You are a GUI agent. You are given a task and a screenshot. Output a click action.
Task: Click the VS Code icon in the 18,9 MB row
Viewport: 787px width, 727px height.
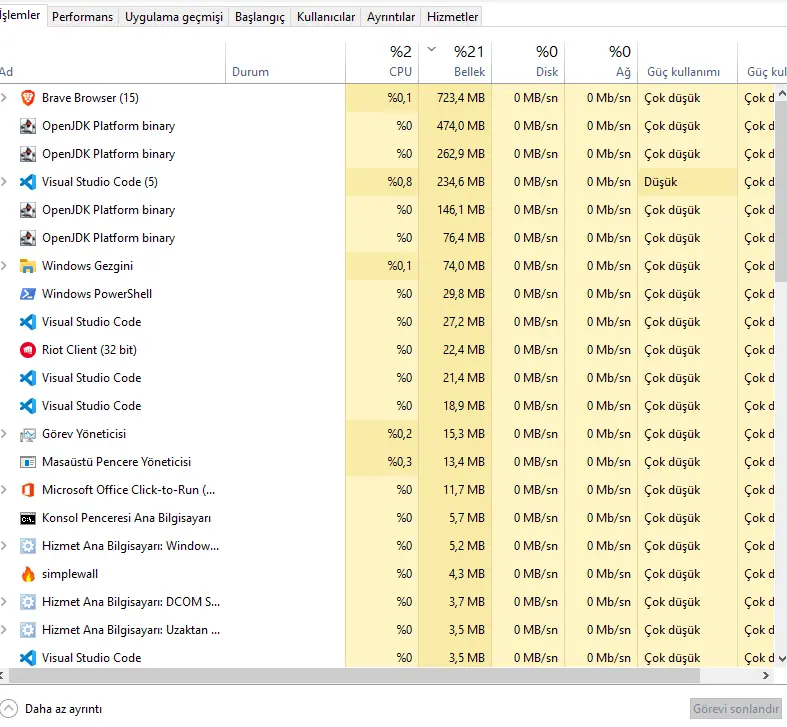[x=28, y=406]
